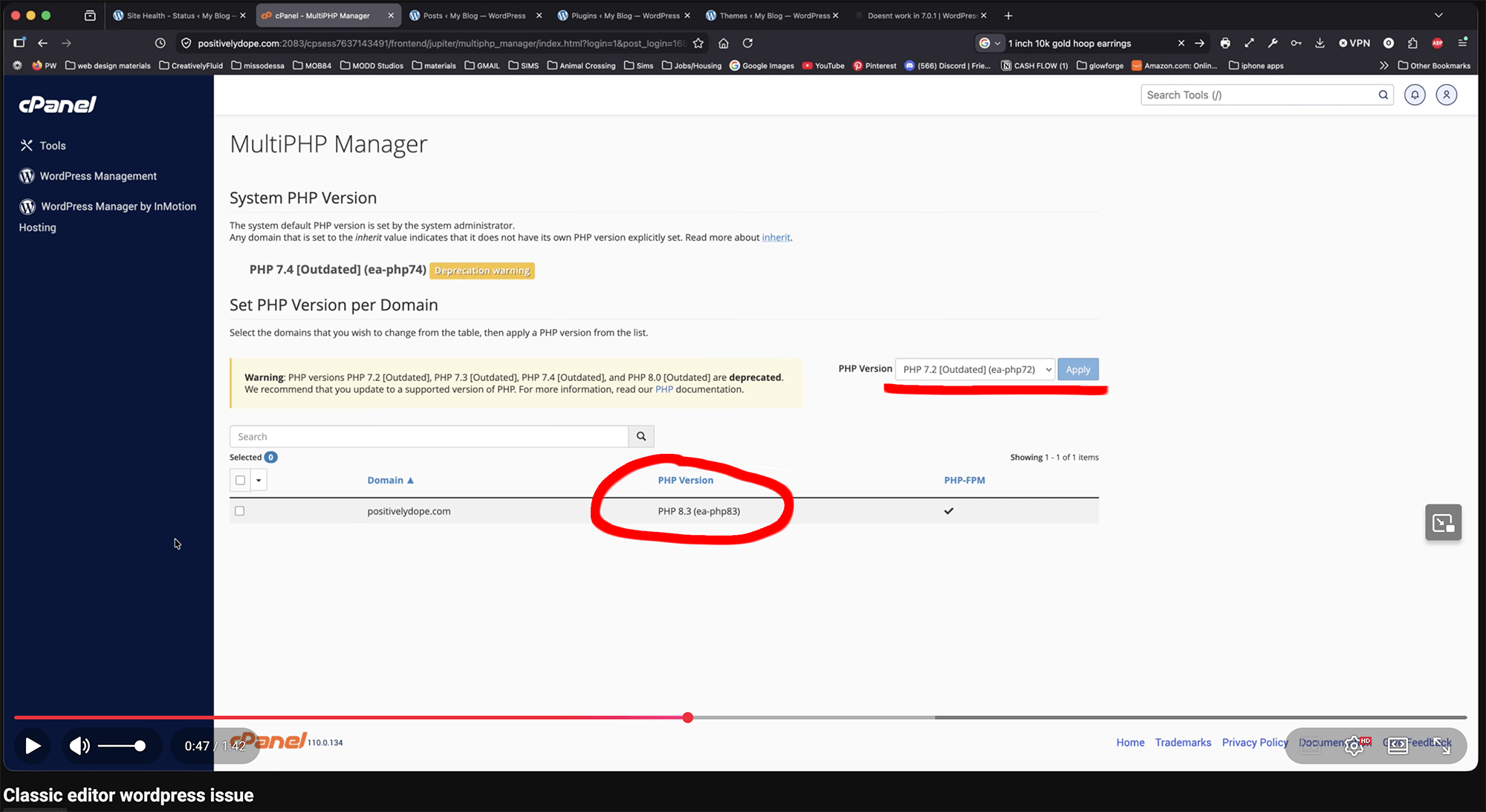Open the ABP adblock extension
Screen dimensions: 1486x812
click(1437, 43)
